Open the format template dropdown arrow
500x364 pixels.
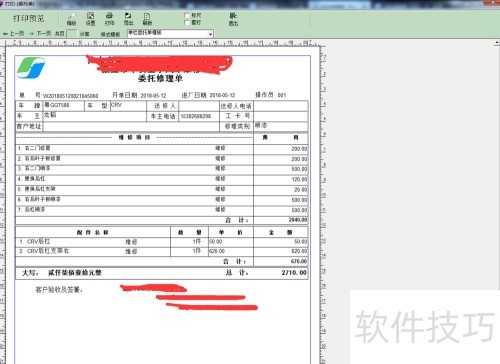coord(210,34)
